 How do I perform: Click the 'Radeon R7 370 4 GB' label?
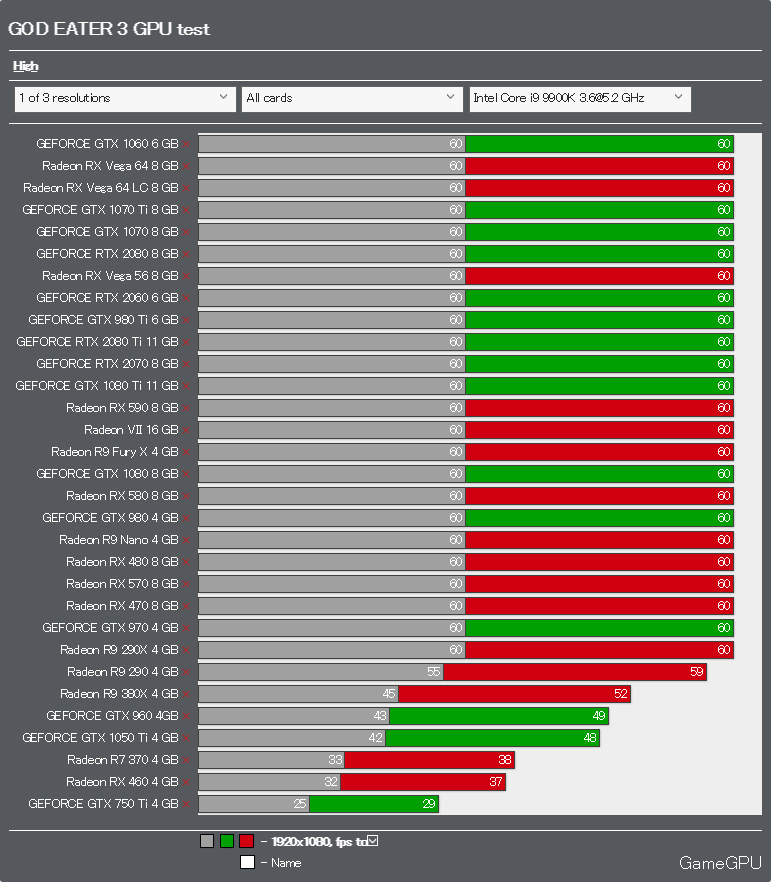[x=123, y=759]
